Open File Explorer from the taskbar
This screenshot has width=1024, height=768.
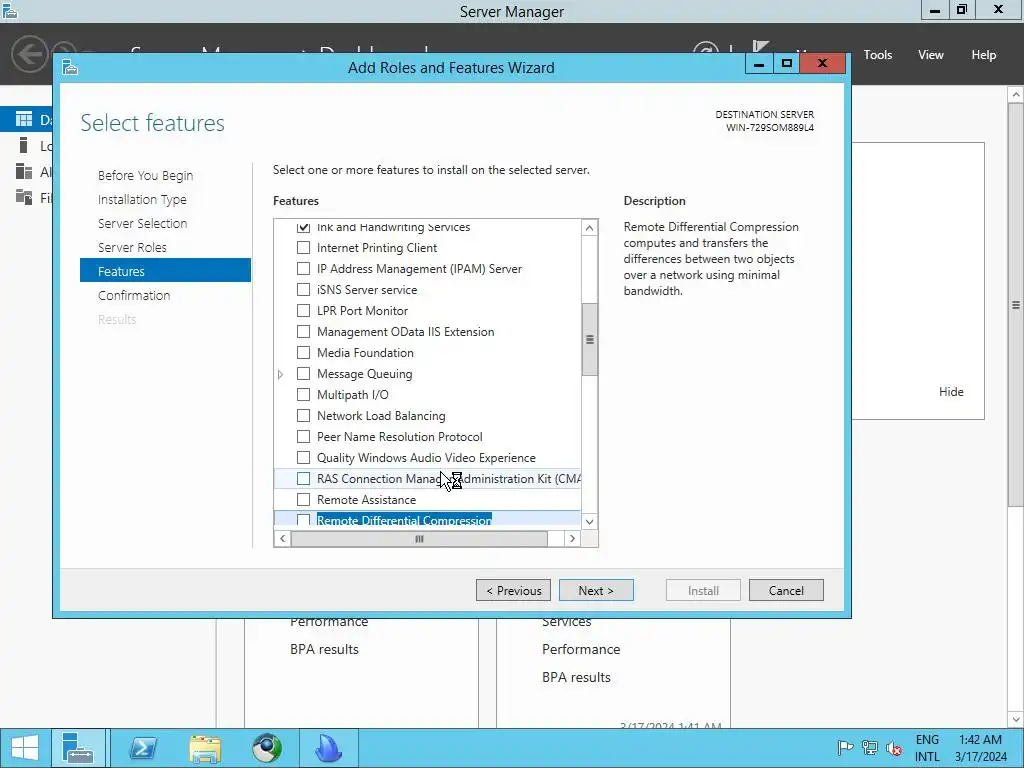tap(205, 748)
